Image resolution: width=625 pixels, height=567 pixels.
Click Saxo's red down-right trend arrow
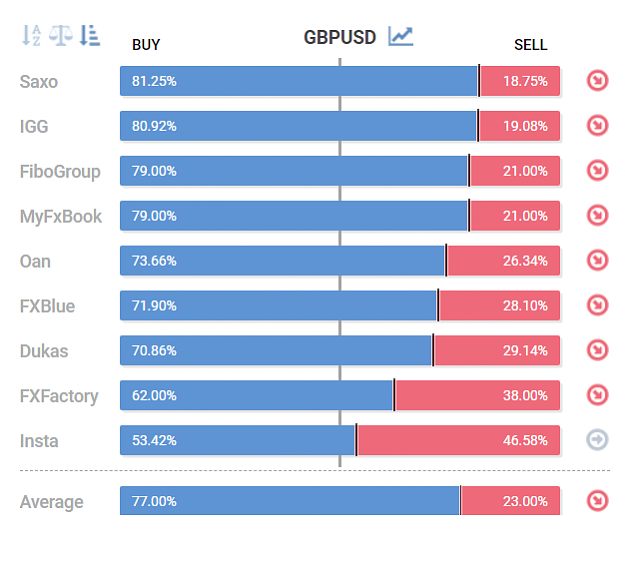click(597, 81)
